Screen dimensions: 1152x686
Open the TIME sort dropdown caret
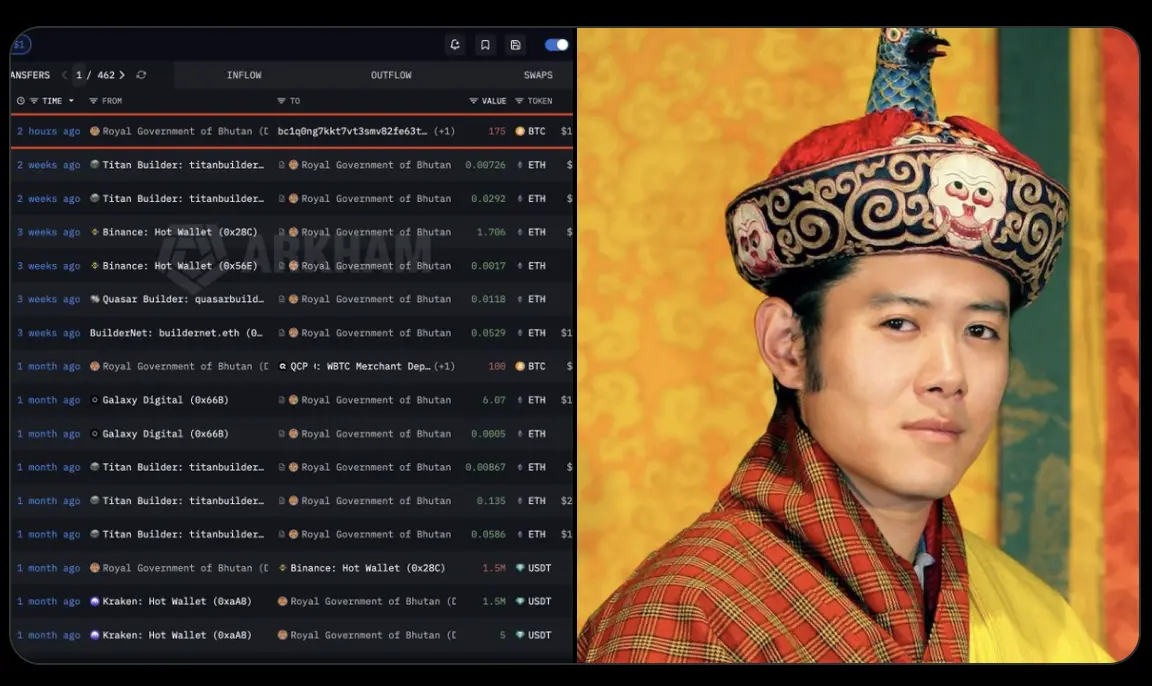(71, 101)
